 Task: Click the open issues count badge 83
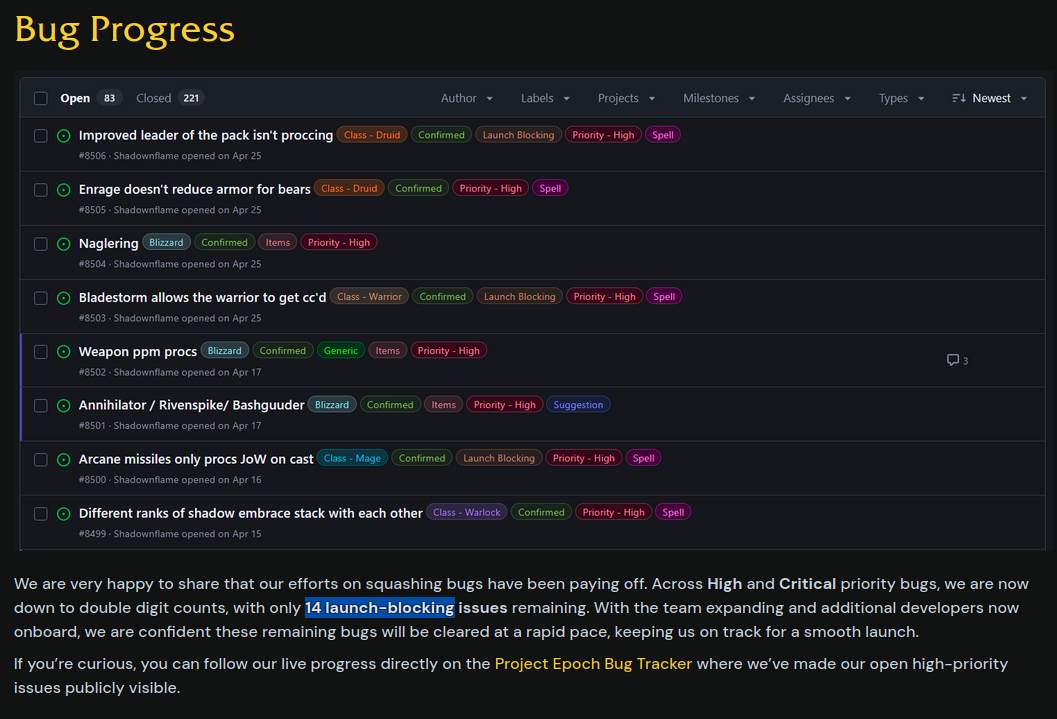[109, 98]
